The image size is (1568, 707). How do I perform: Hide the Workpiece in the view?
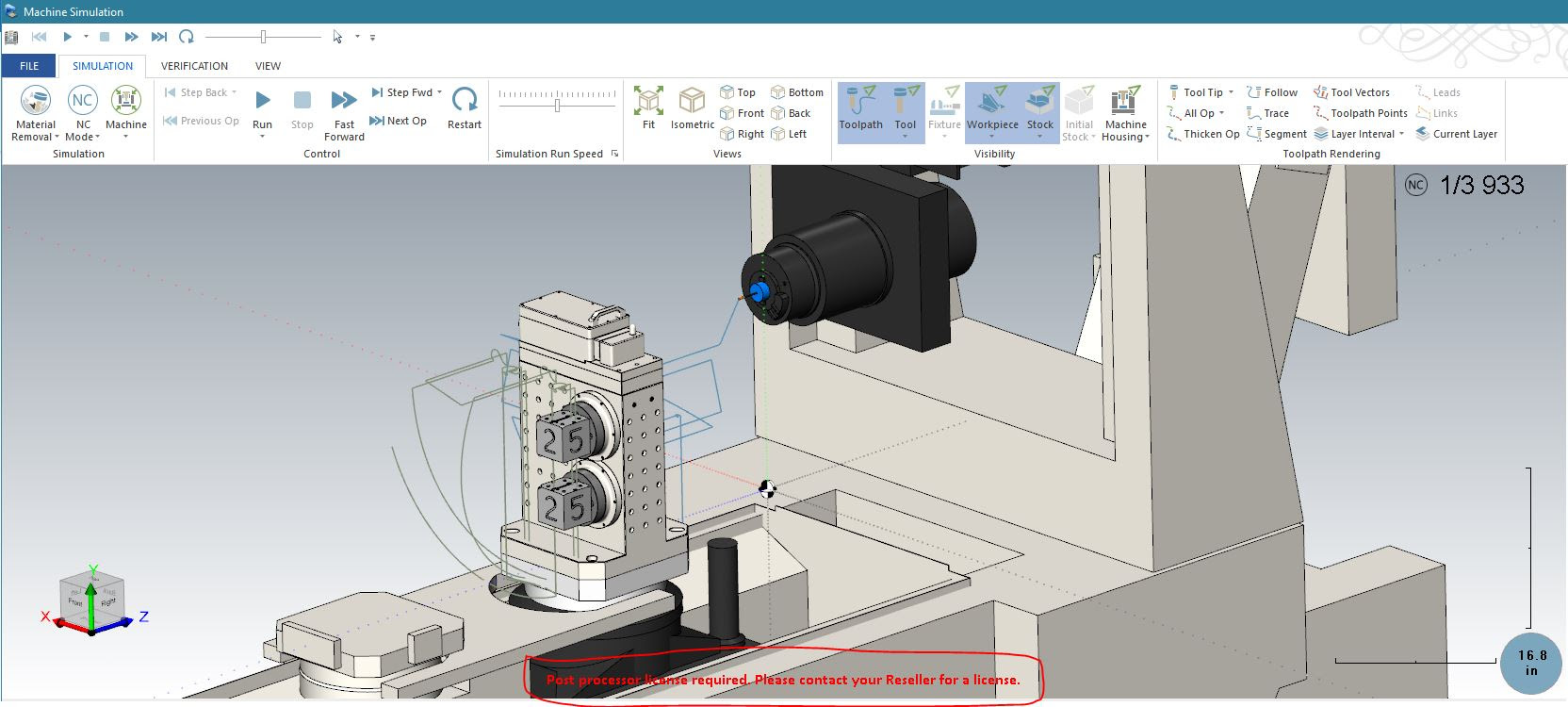pyautogui.click(x=992, y=101)
